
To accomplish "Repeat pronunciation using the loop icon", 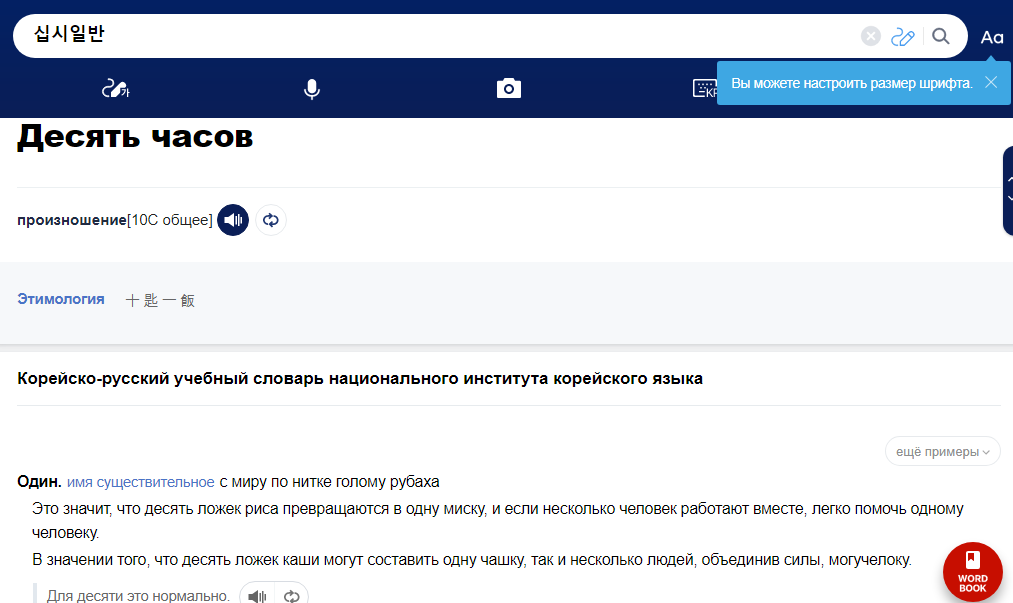I will click(x=271, y=220).
